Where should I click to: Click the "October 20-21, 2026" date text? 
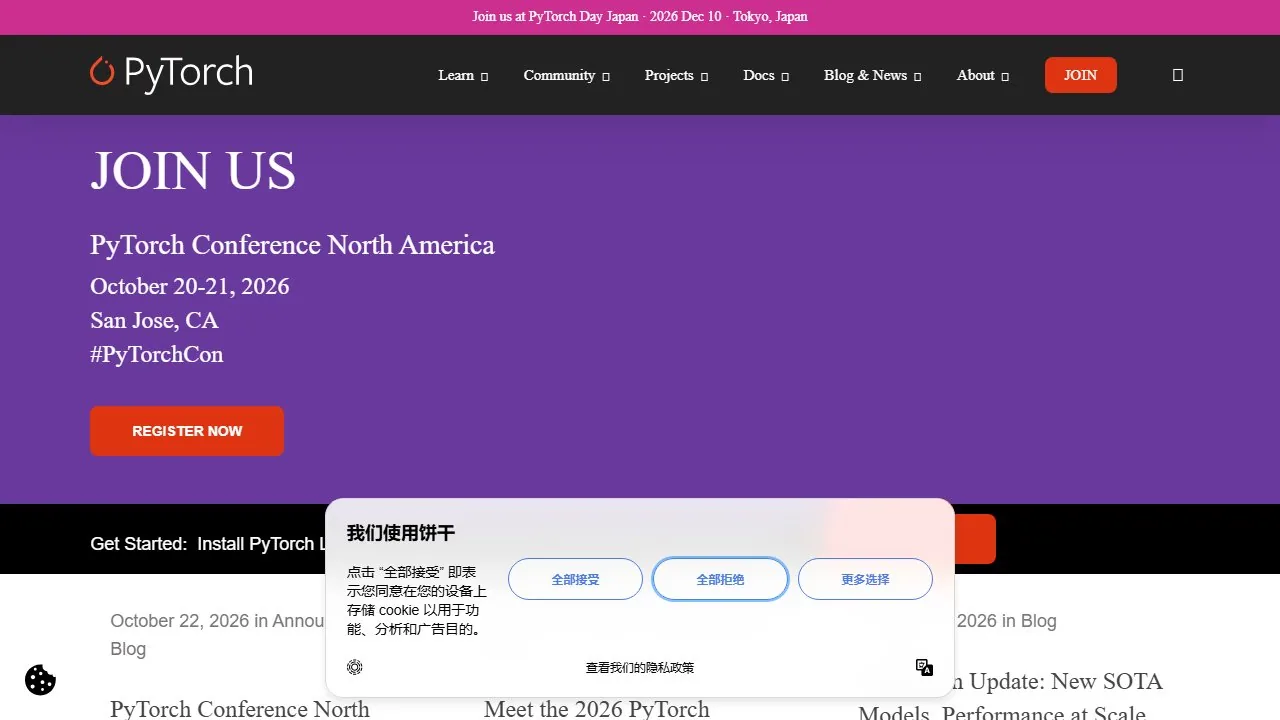[190, 286]
